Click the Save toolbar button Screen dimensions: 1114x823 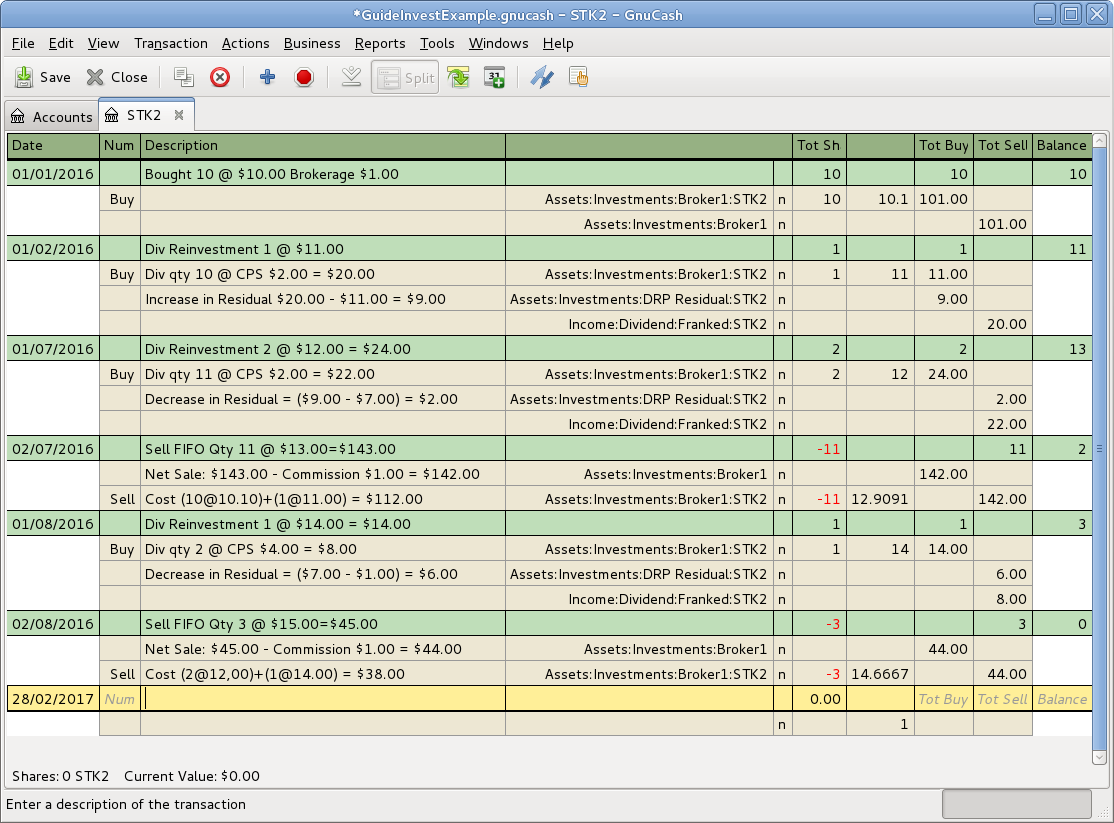click(x=42, y=77)
